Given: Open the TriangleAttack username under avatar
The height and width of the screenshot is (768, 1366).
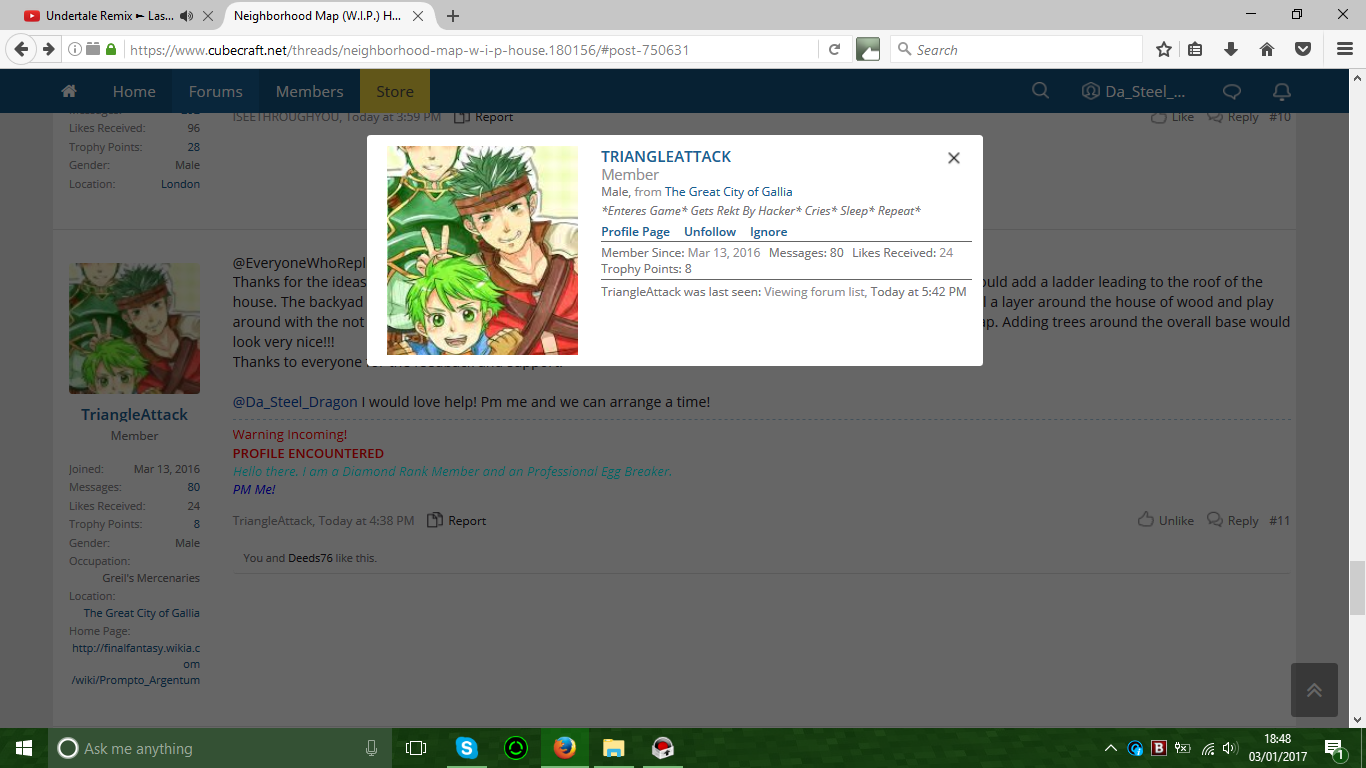Looking at the screenshot, I should 134,415.
